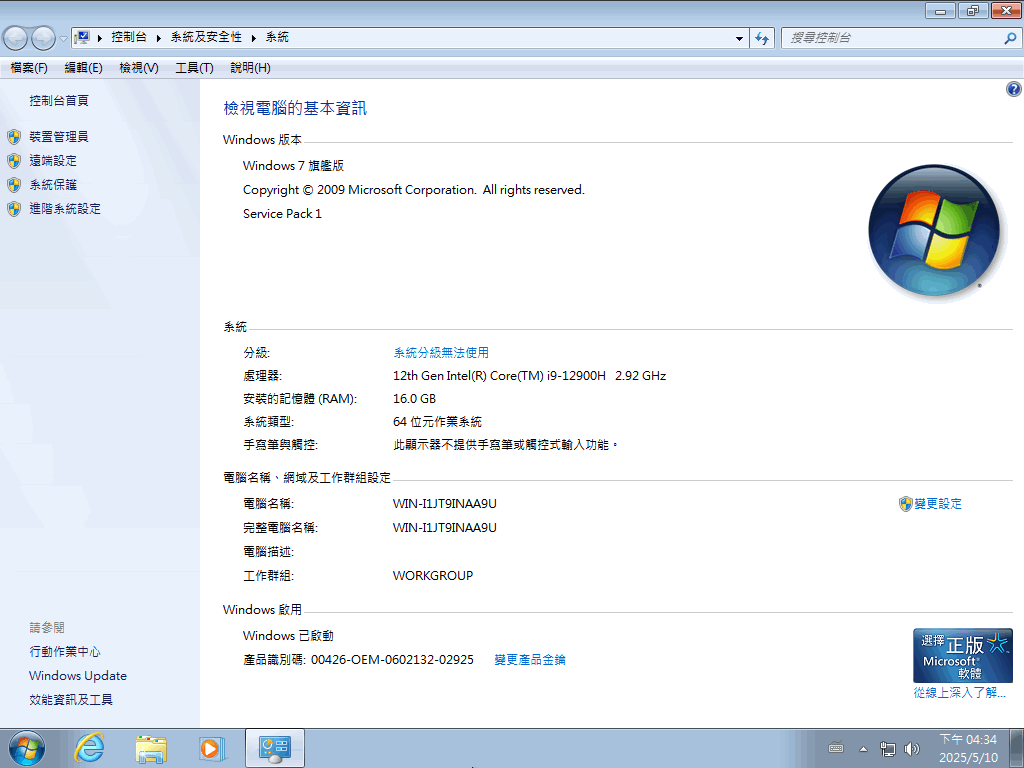Click the 從線上深入了解... link
1024x768 pixels.
tap(959, 692)
